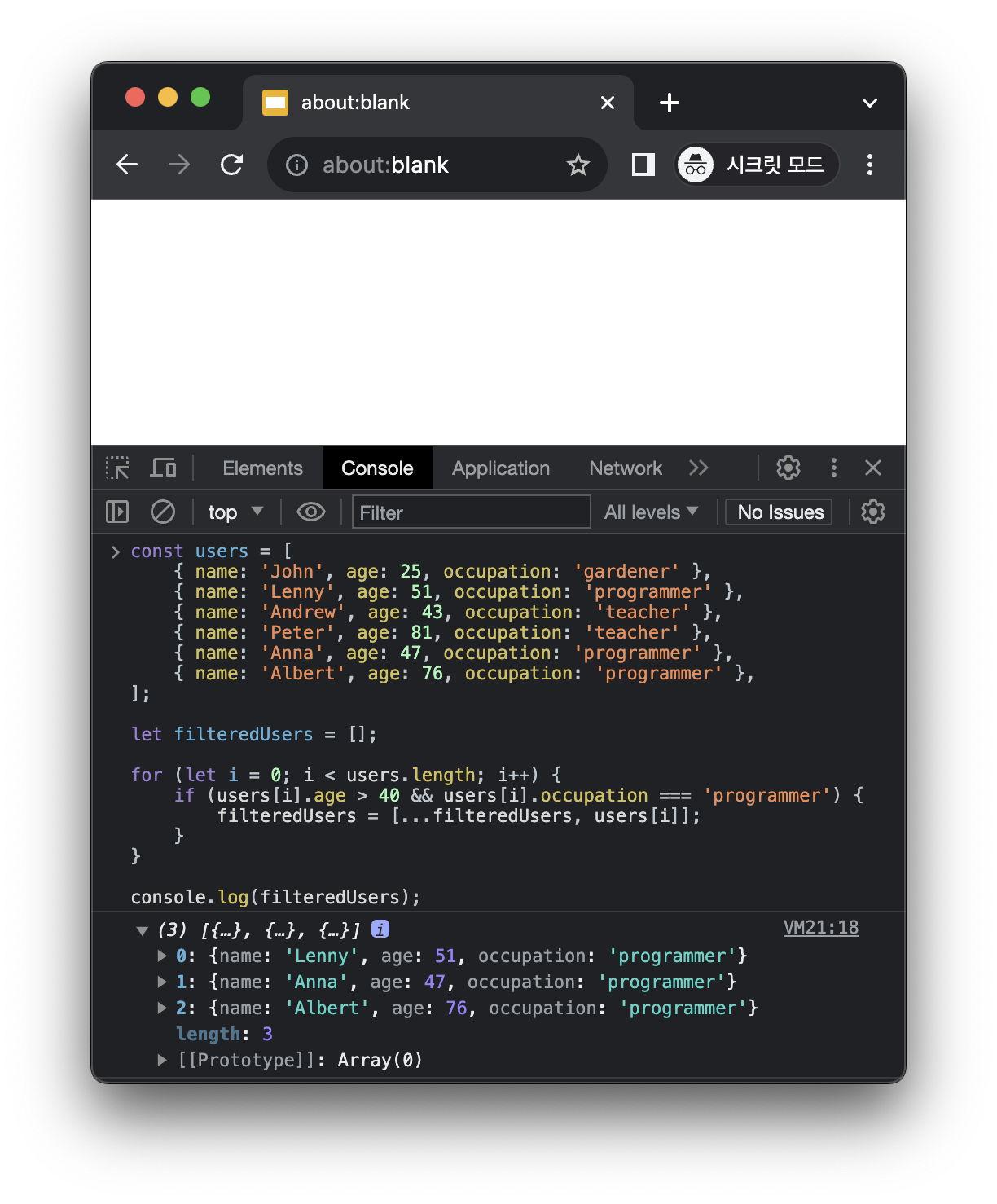Open the Network panel tab
The width and height of the screenshot is (997, 1204).
[x=626, y=468]
